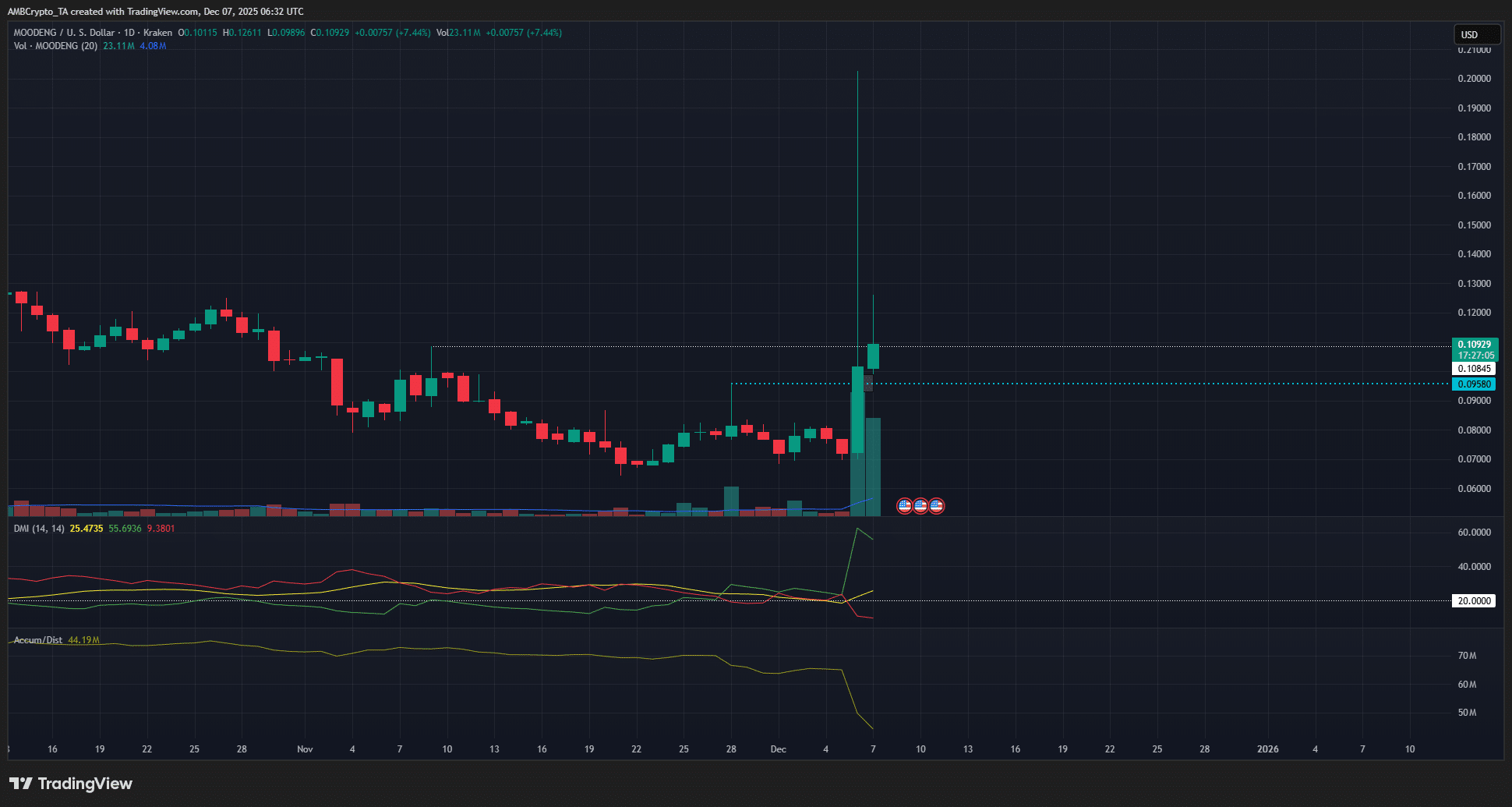This screenshot has height=807, width=1512.
Task: Click the Kraken exchange name
Action: [157, 33]
